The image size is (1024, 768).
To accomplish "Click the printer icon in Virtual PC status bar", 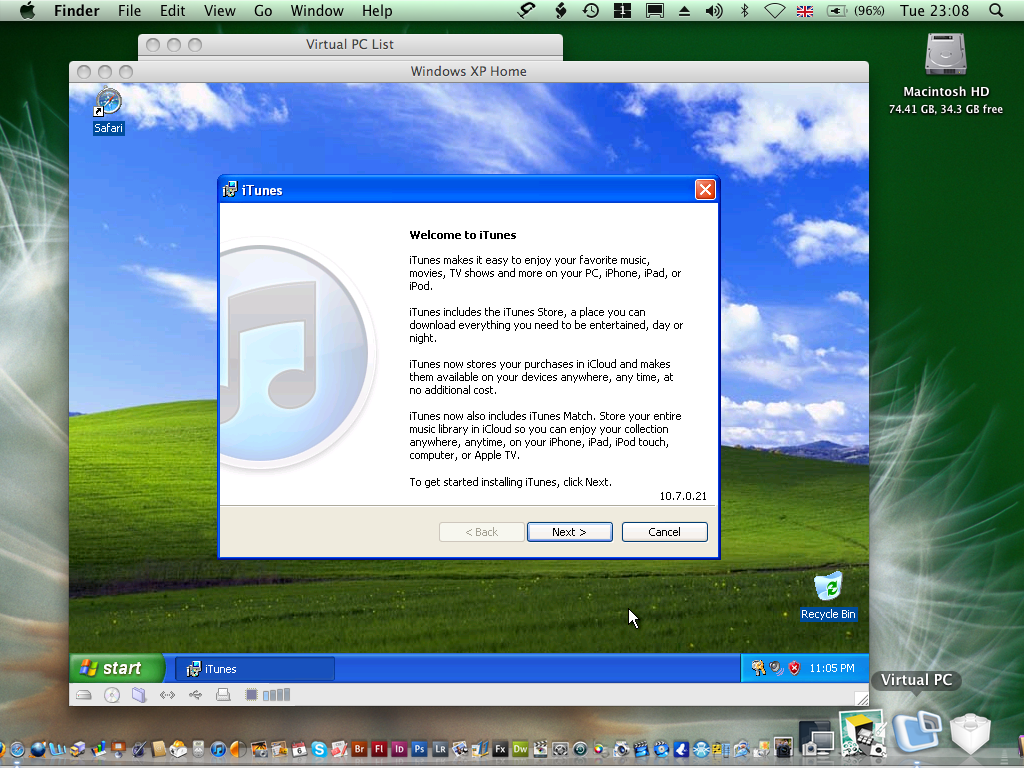I will point(223,695).
